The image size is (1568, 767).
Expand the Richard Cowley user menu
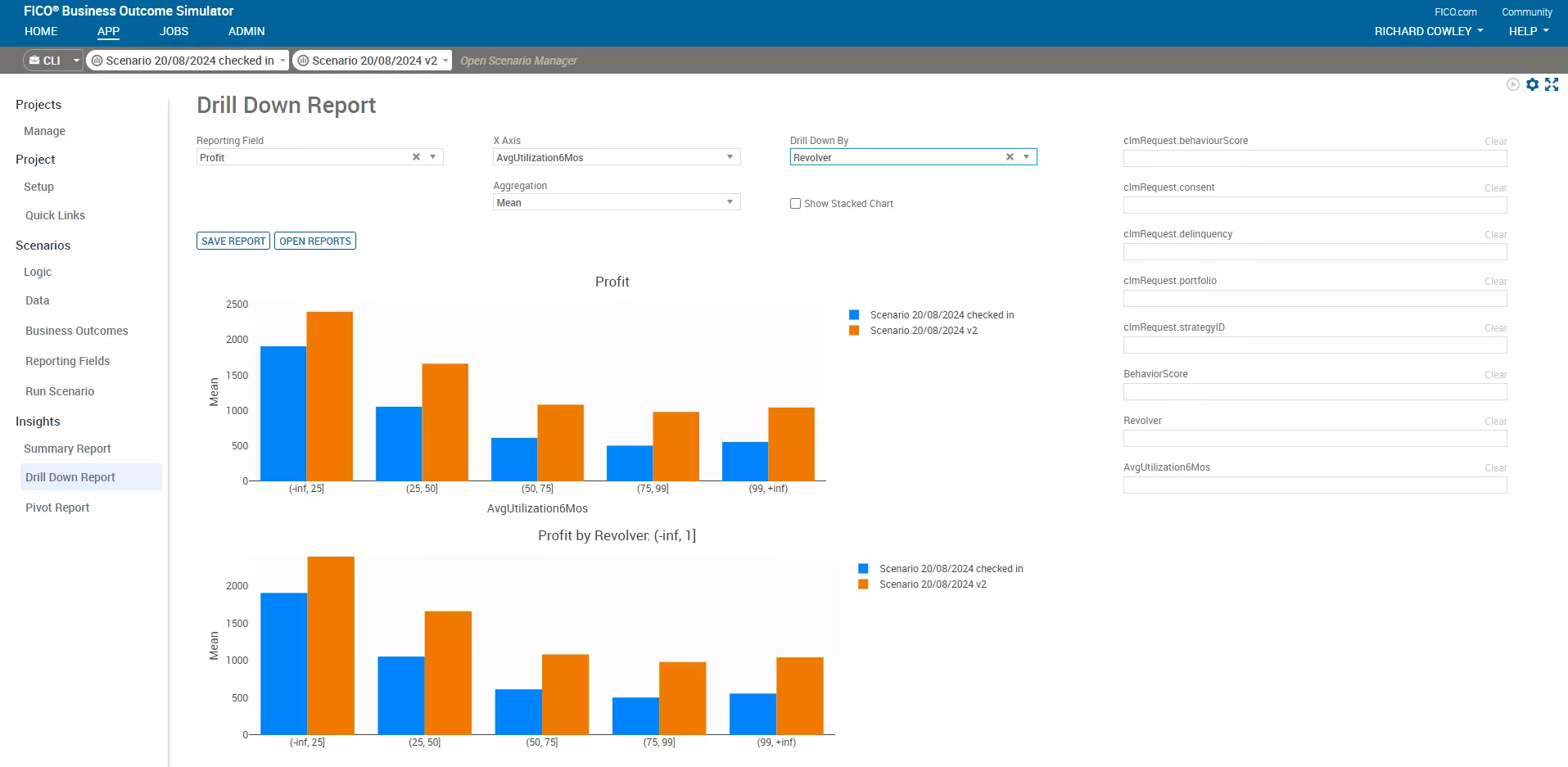click(x=1428, y=31)
